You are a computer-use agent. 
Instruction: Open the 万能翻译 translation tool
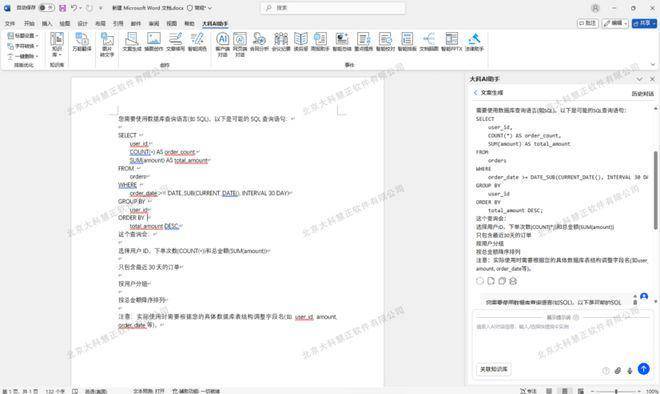tap(82, 42)
